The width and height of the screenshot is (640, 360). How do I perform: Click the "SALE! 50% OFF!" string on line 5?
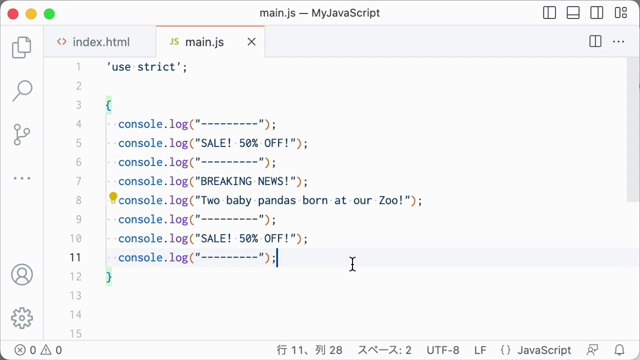click(245, 143)
